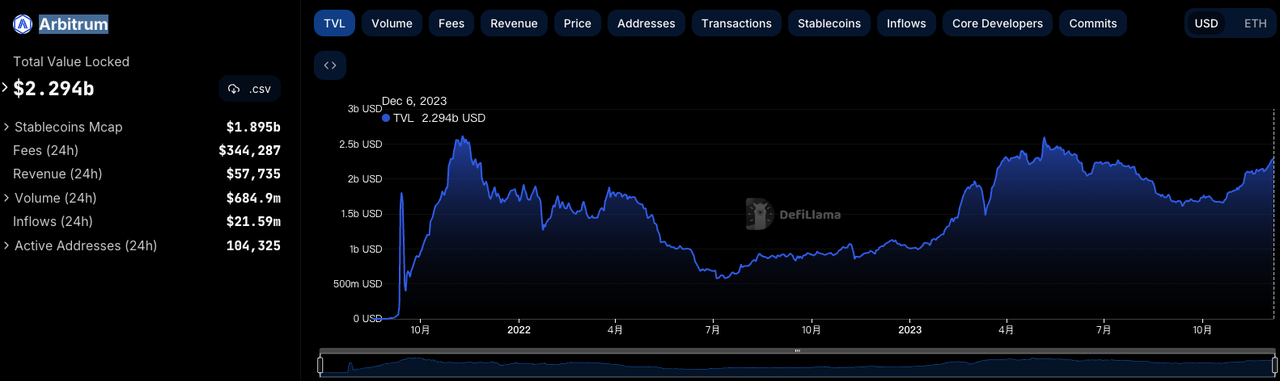This screenshot has height=381, width=1280.
Task: Expand the Total Value Locked breakdown
Action: pyautogui.click(x=5, y=88)
